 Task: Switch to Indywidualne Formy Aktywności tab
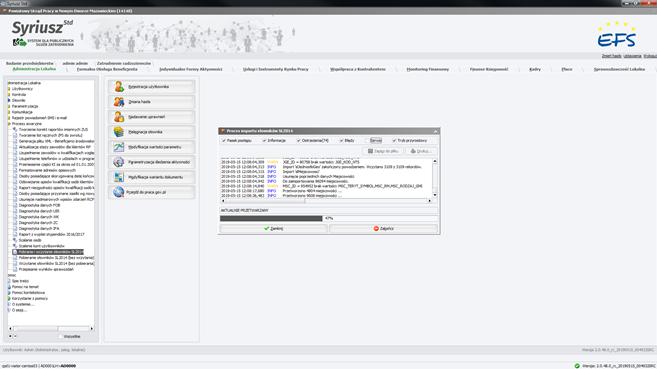(191, 69)
